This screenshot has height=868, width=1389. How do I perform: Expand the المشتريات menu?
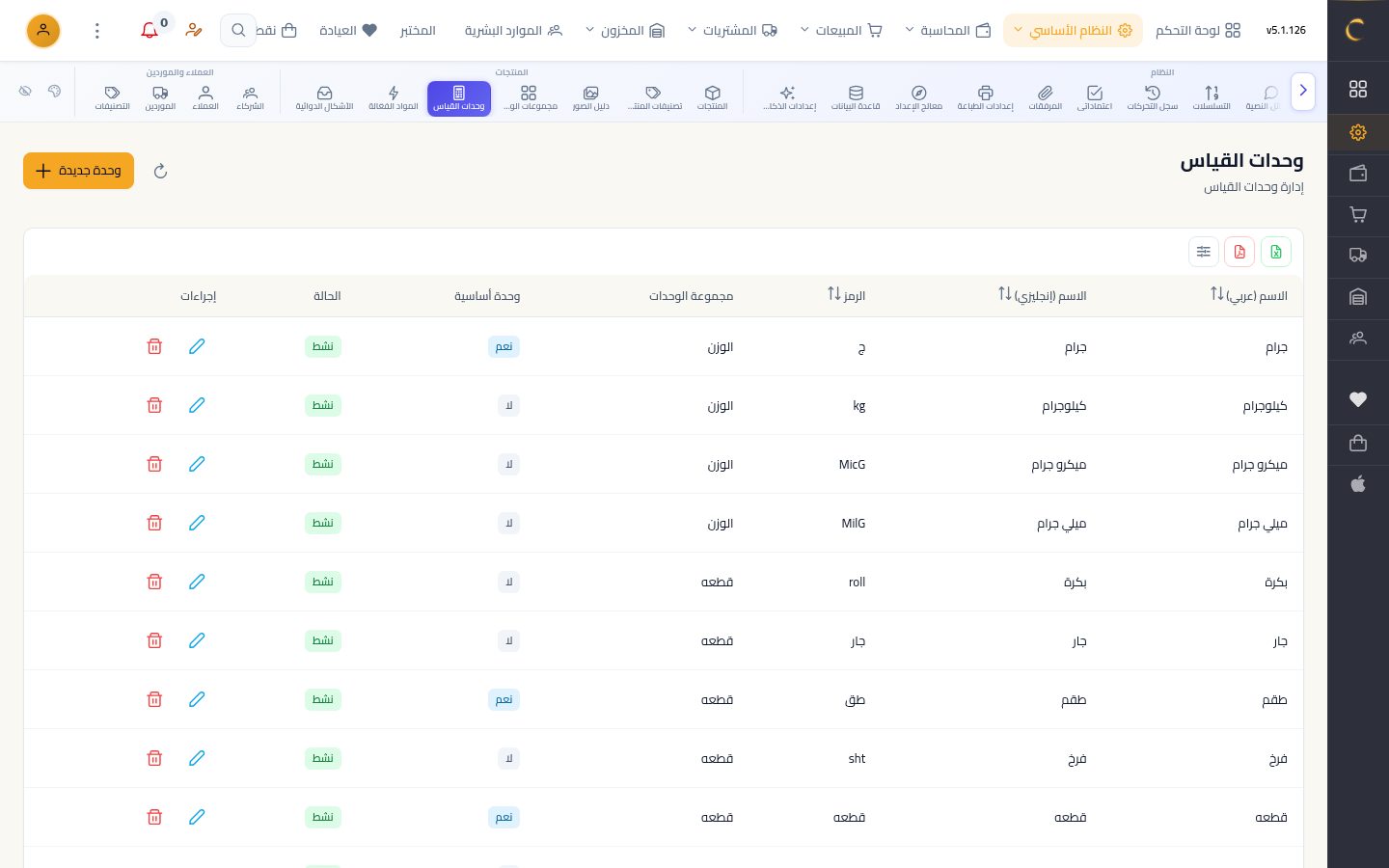tap(732, 31)
